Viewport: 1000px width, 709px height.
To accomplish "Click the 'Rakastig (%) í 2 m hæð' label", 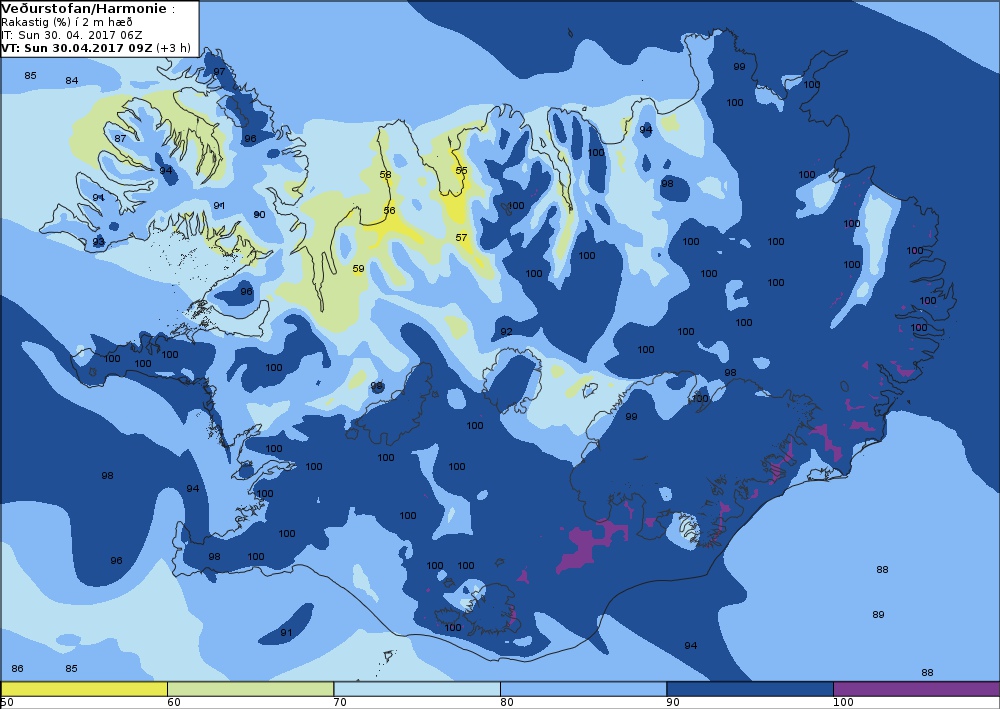I will click(67, 22).
